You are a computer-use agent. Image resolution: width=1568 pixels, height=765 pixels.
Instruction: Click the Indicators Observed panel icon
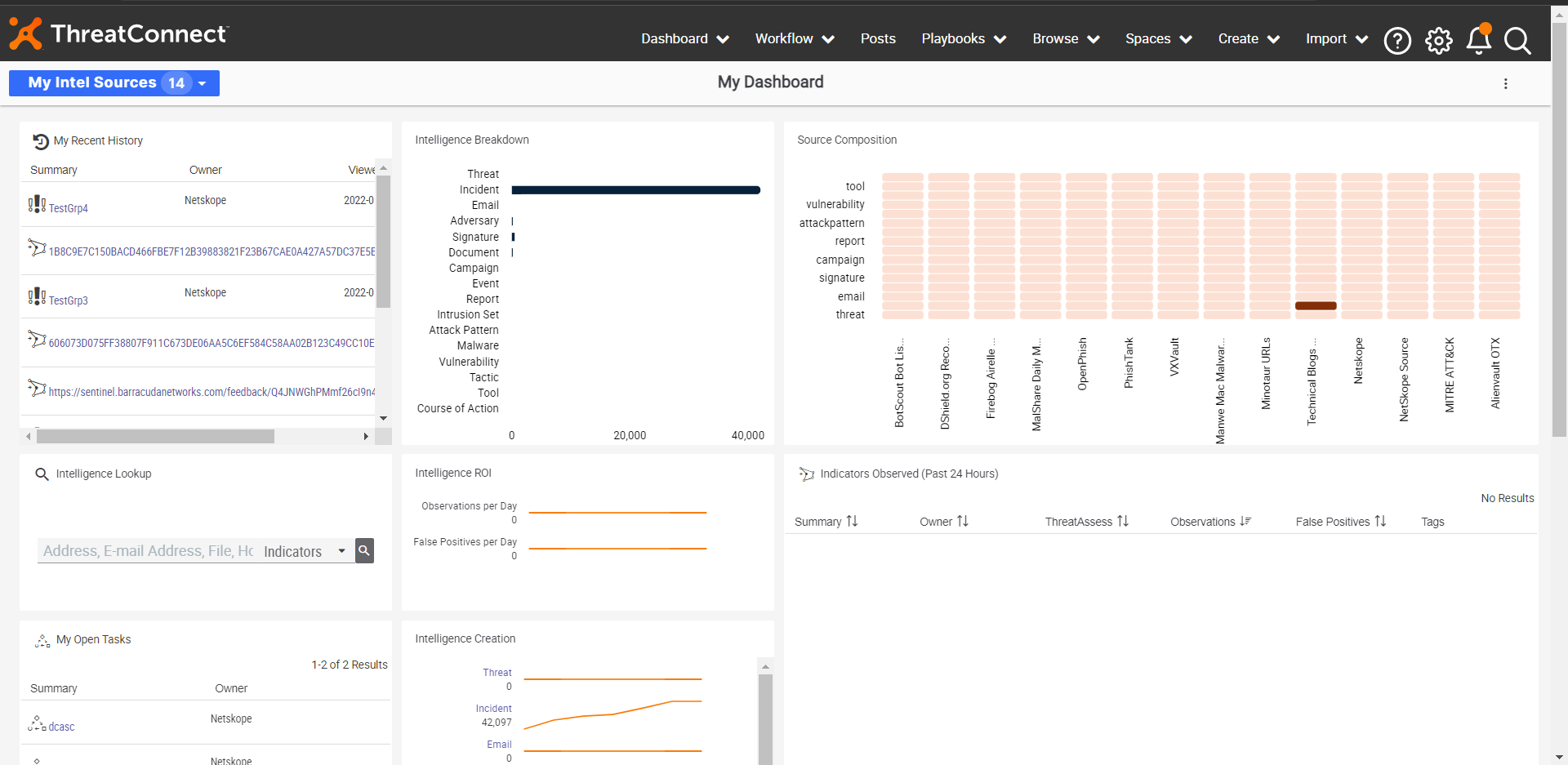point(807,474)
